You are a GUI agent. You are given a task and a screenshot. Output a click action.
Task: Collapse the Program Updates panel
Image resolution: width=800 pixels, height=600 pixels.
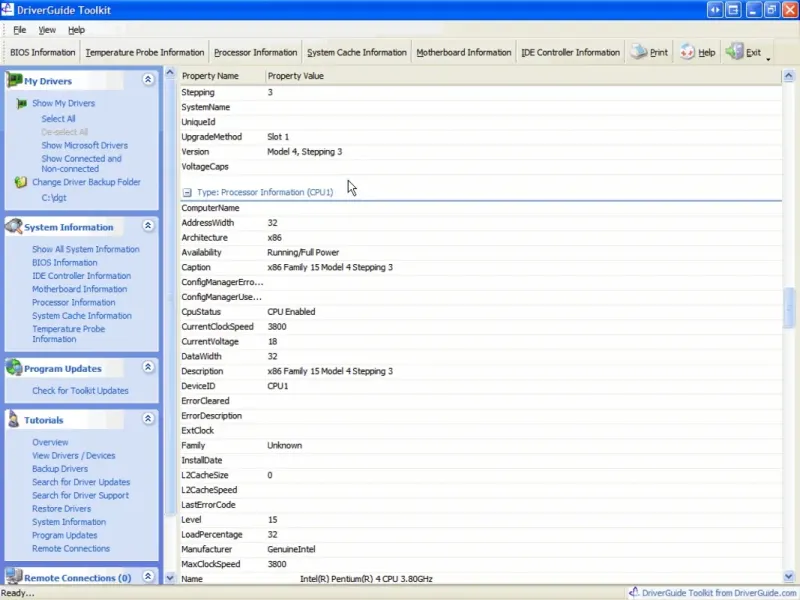tap(148, 367)
